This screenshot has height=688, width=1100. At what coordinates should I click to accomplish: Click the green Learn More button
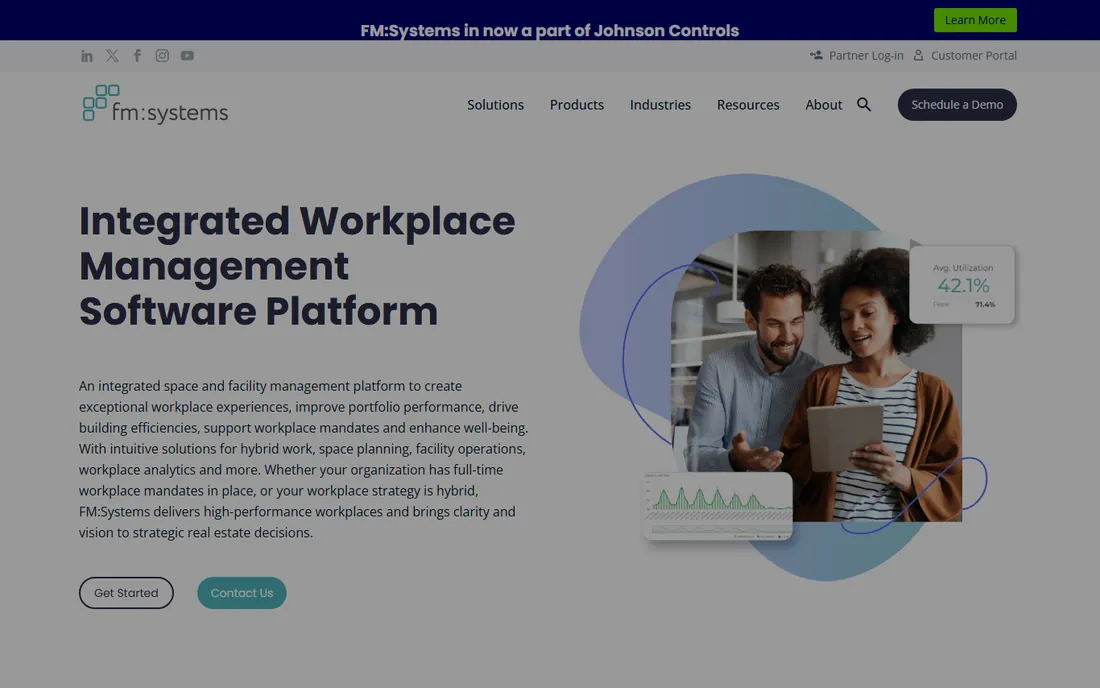pos(975,20)
